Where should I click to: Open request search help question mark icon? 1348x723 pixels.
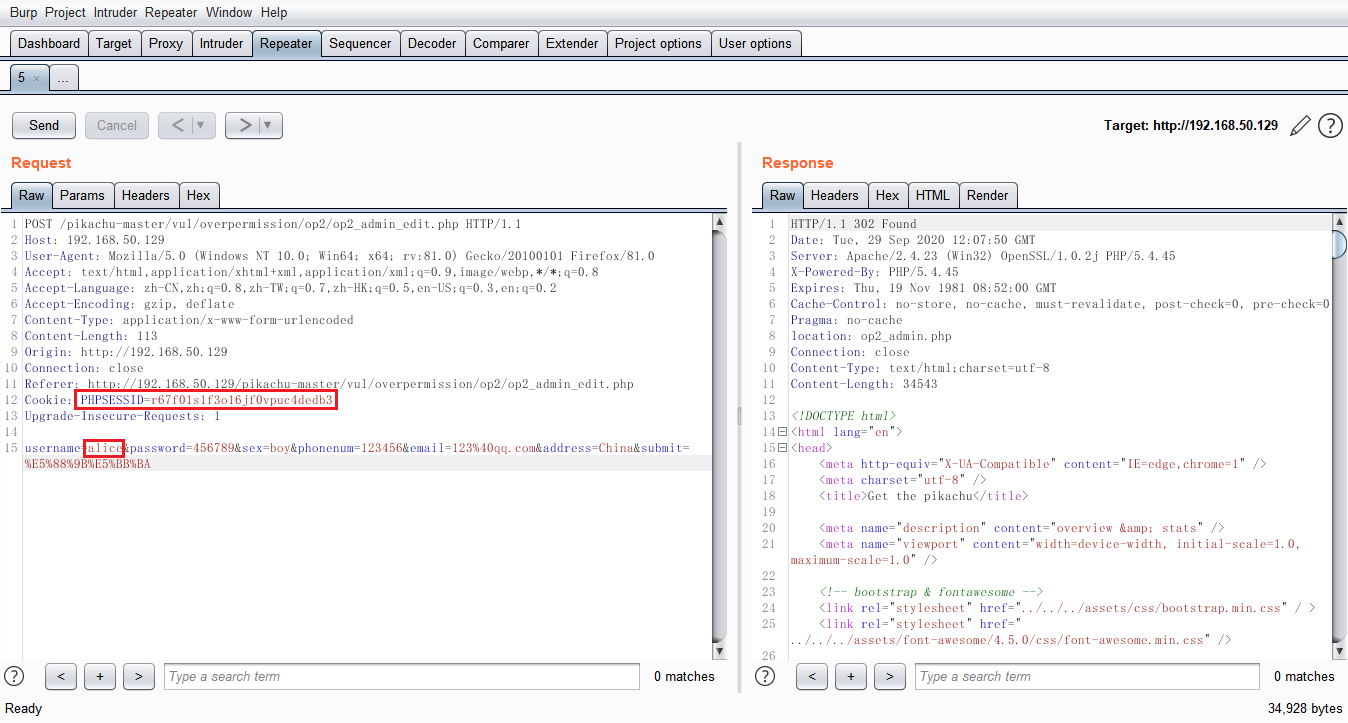14,676
